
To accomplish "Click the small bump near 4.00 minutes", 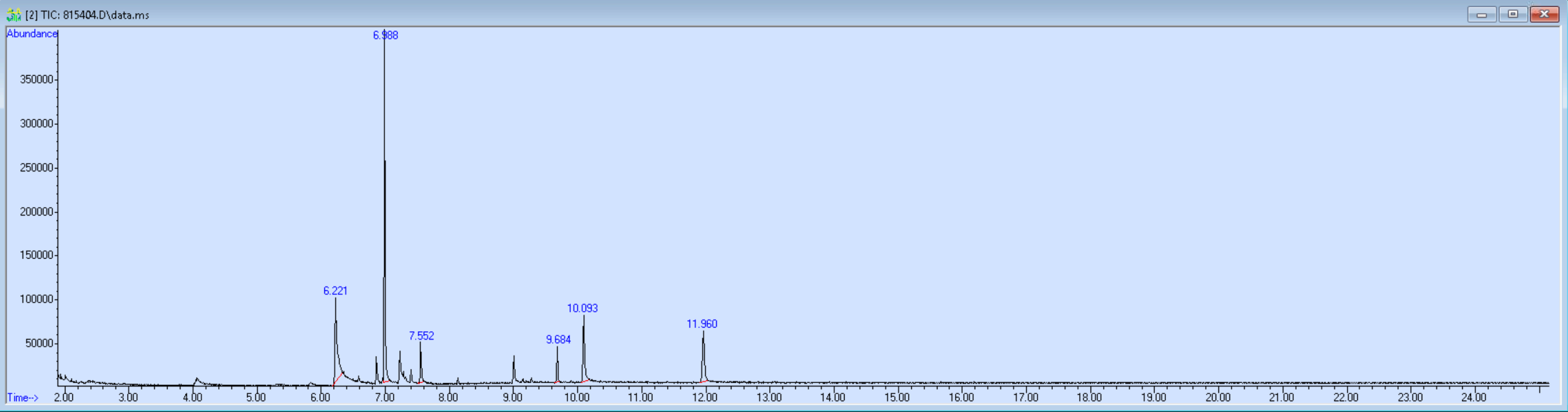I will [x=196, y=381].
